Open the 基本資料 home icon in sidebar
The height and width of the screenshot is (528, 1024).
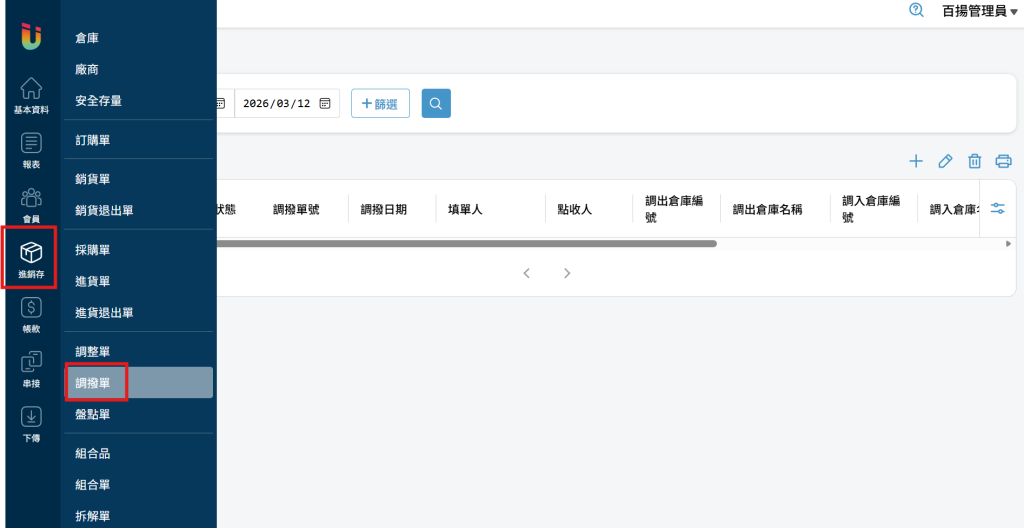pos(31,90)
